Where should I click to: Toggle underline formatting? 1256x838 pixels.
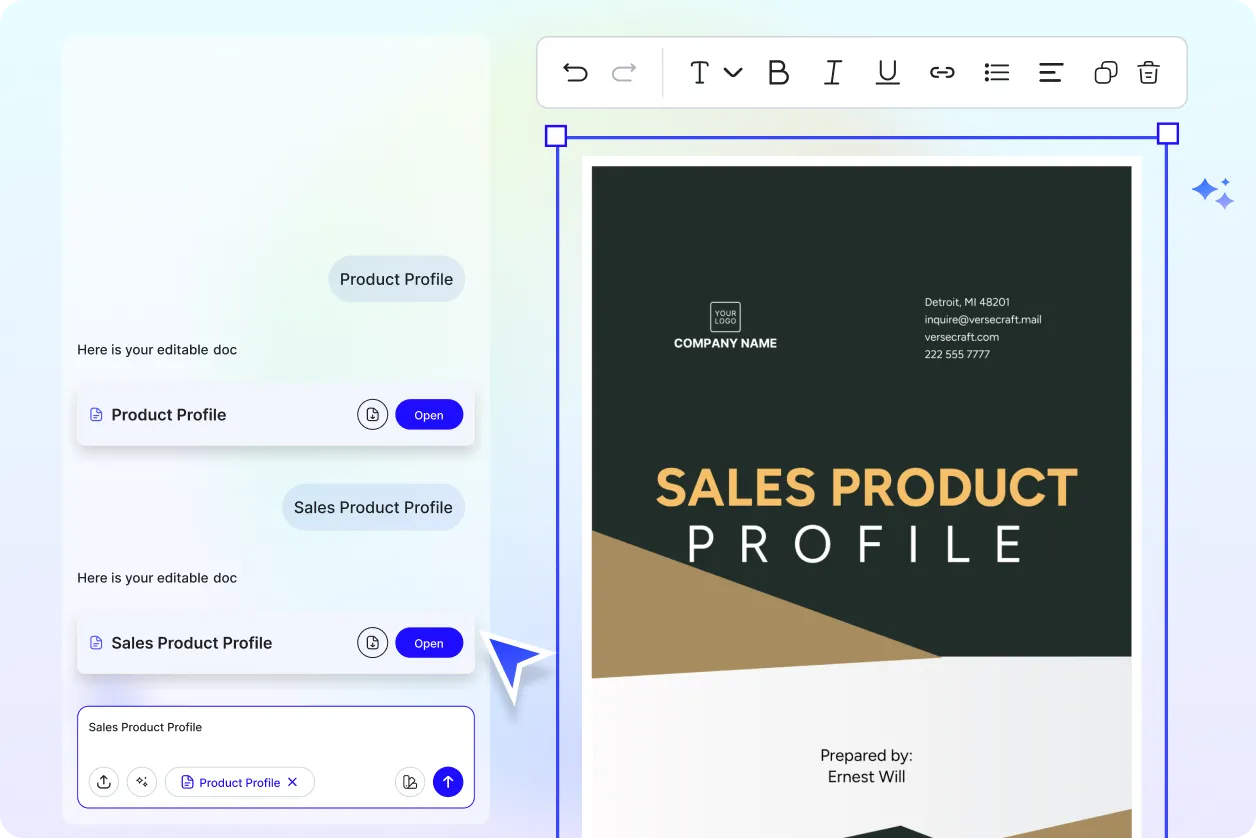[887, 72]
